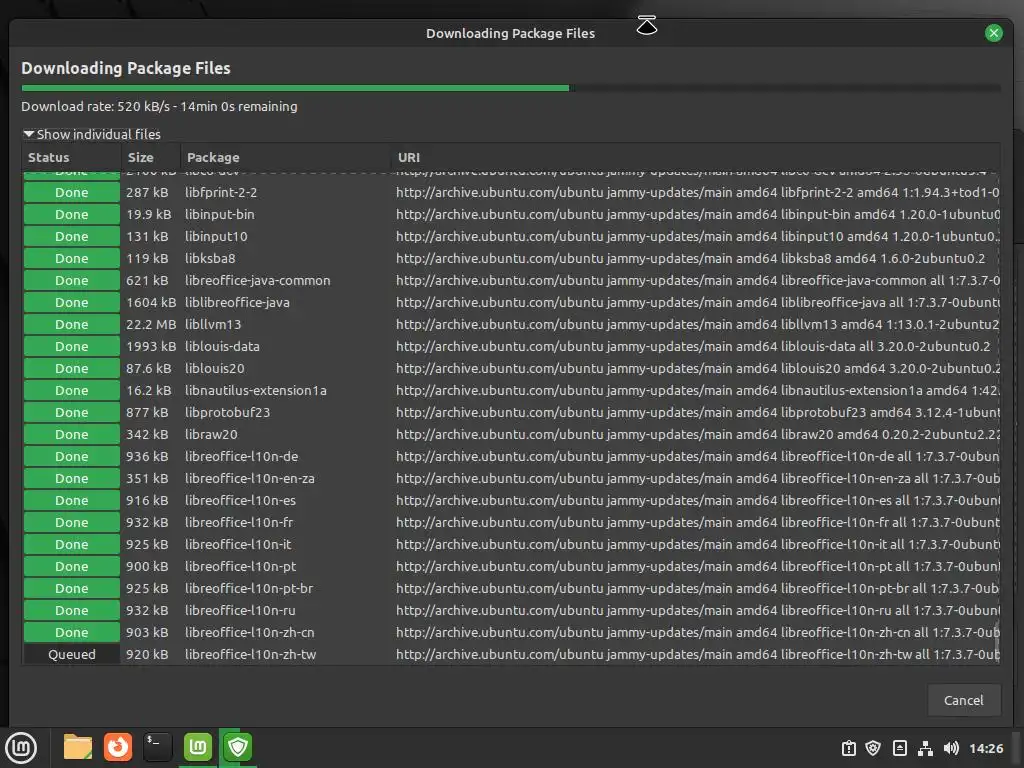Select the liblibreoffice-java package row
The image size is (1024, 768).
click(x=511, y=302)
